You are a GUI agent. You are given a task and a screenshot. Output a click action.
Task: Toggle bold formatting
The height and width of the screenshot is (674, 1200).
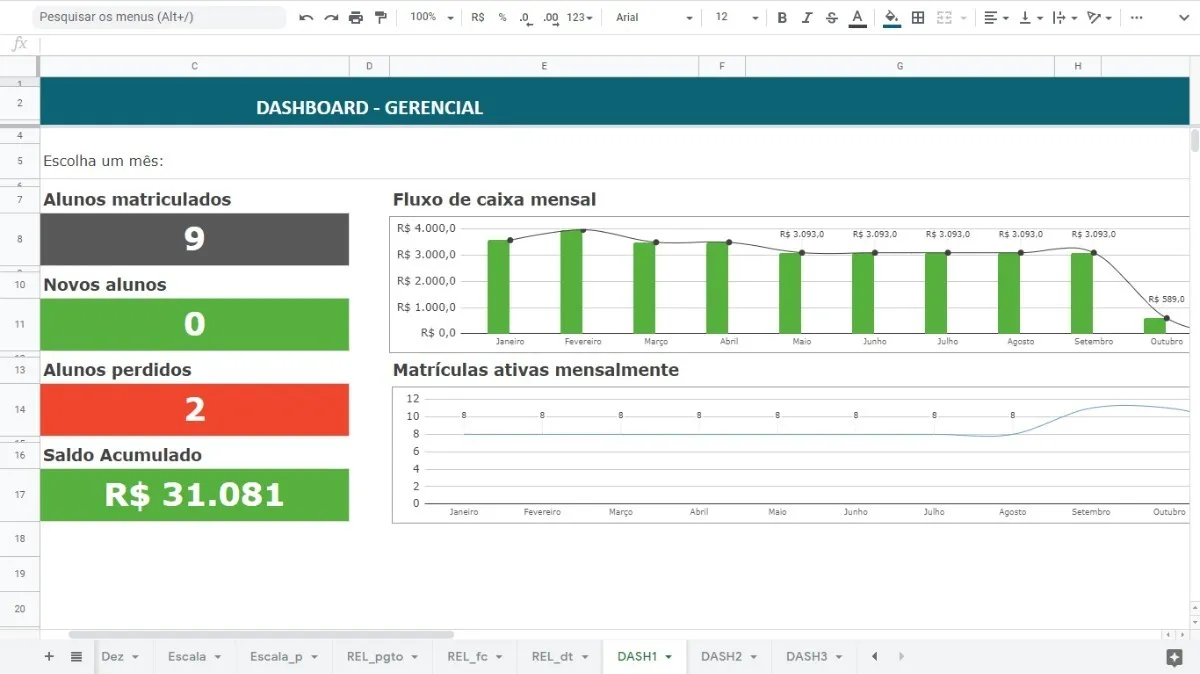782,18
